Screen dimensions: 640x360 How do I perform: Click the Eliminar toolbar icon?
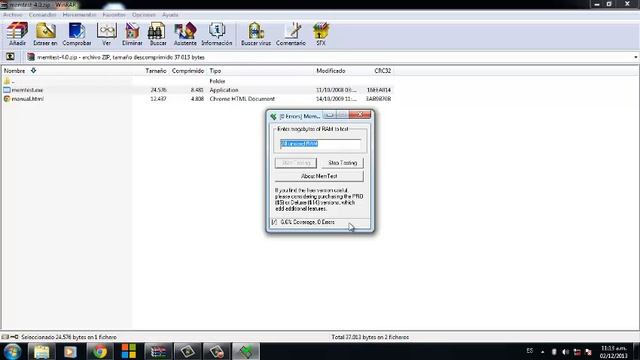pyautogui.click(x=132, y=34)
